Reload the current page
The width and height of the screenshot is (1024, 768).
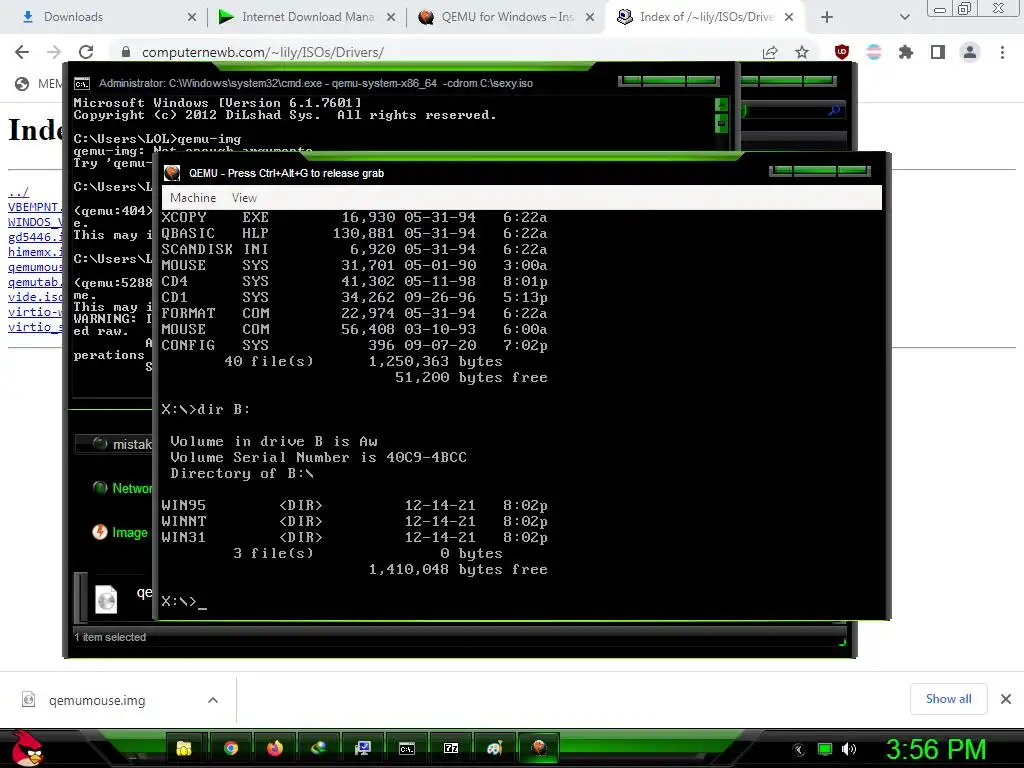pos(86,52)
